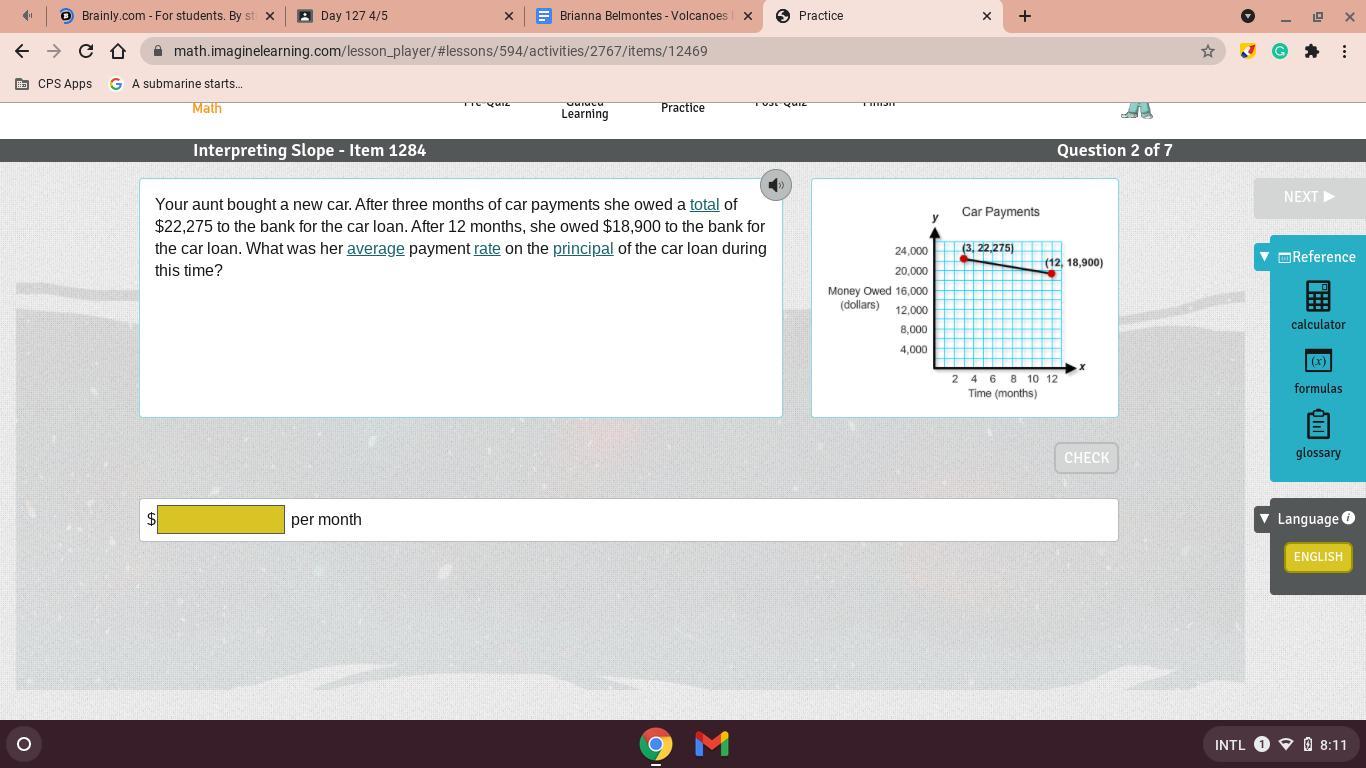
Task: Open the calculator reference tool
Action: [x=1318, y=305]
